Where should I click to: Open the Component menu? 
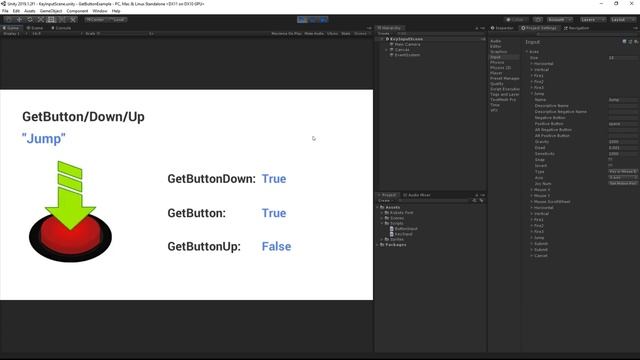point(77,11)
